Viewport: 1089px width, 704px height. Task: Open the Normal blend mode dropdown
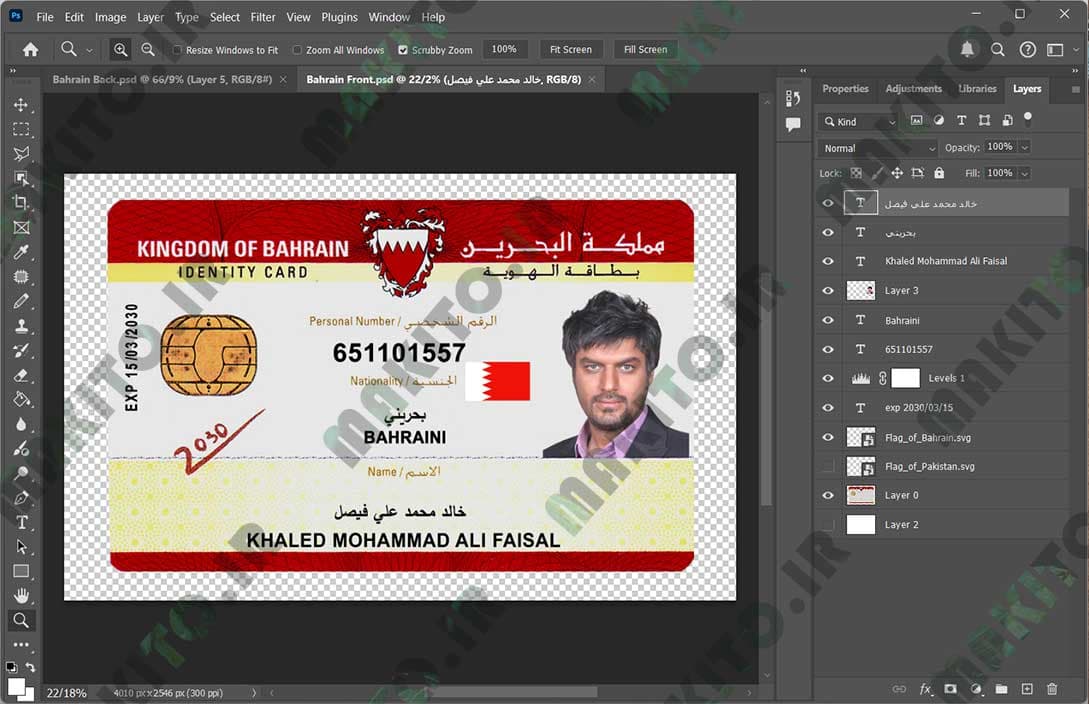tap(879, 148)
